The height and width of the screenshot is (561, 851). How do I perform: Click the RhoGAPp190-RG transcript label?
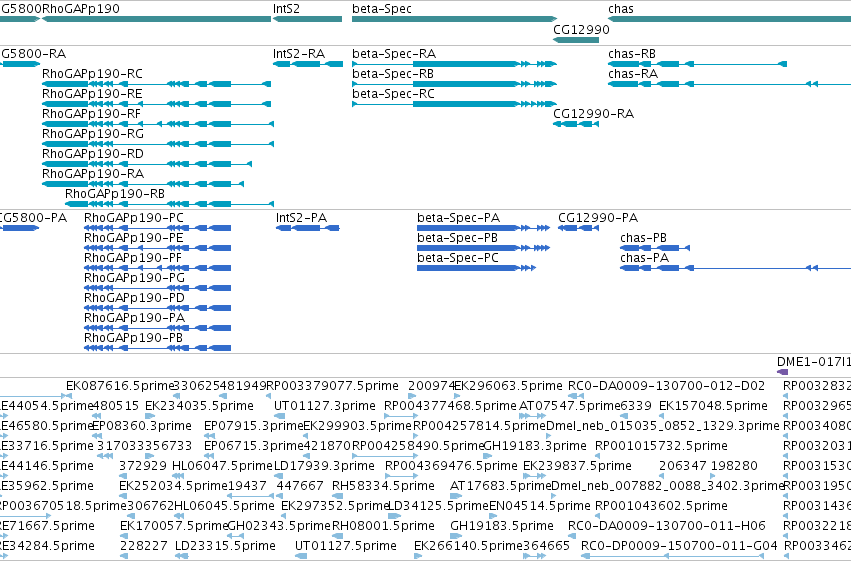pyautogui.click(x=93, y=134)
